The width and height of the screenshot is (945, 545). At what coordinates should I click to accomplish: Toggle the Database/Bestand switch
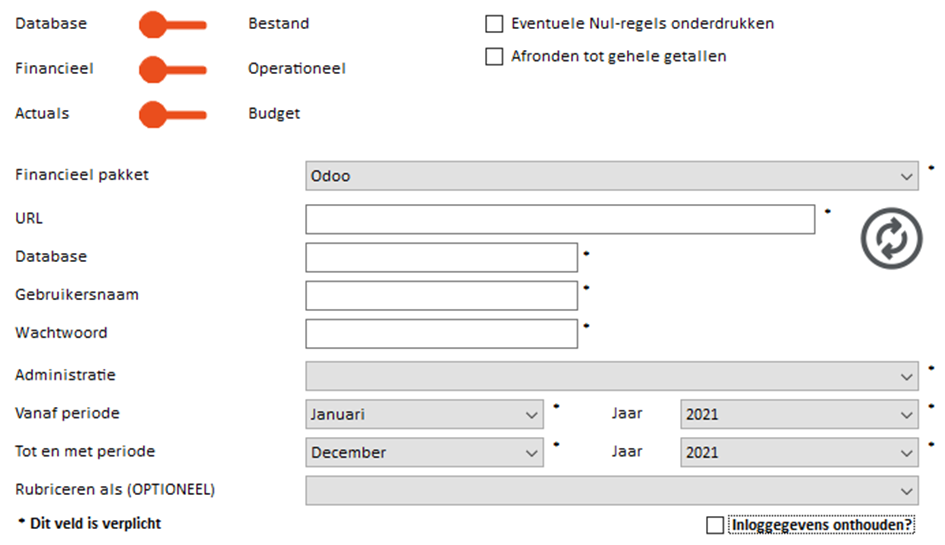point(172,24)
